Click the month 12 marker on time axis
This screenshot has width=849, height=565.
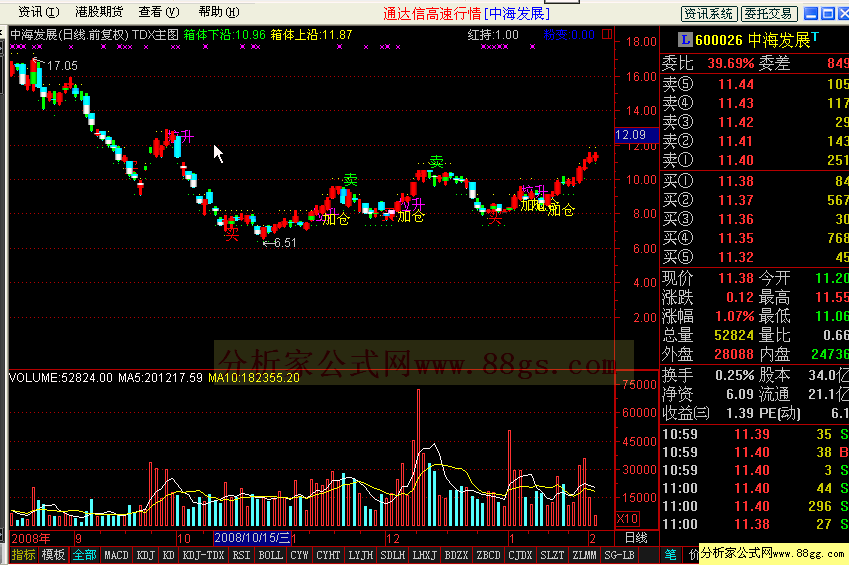point(393,538)
